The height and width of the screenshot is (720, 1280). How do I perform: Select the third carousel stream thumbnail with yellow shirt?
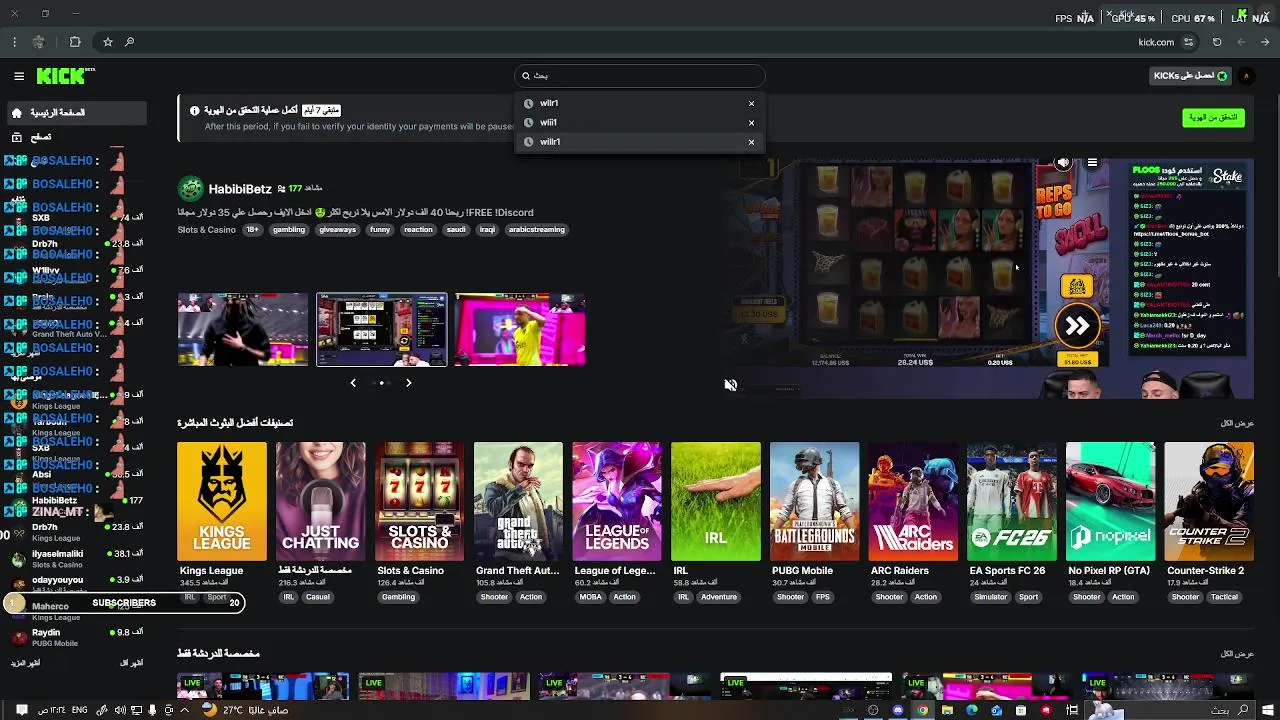(x=520, y=330)
